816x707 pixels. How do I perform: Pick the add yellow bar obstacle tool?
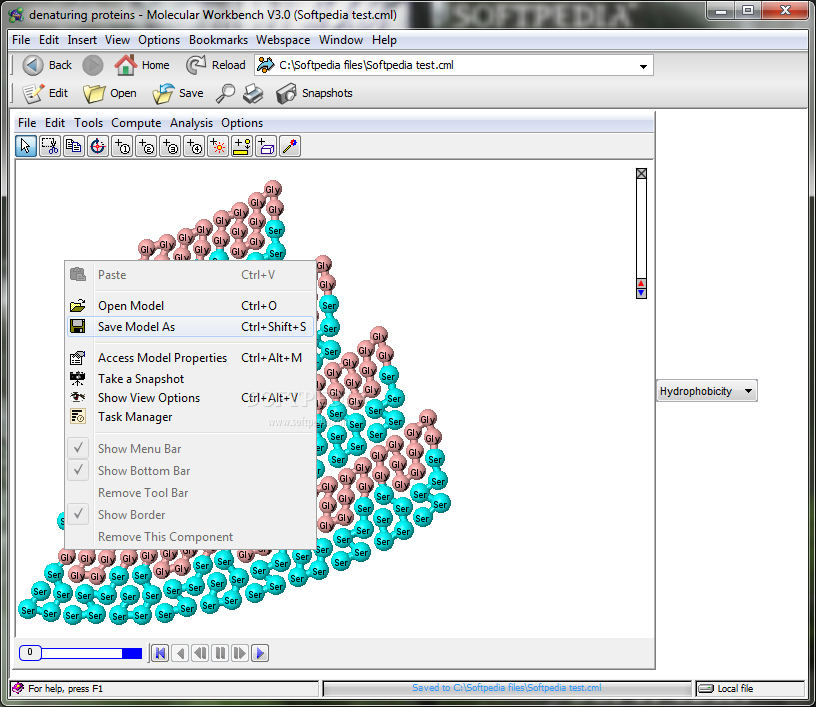241,146
